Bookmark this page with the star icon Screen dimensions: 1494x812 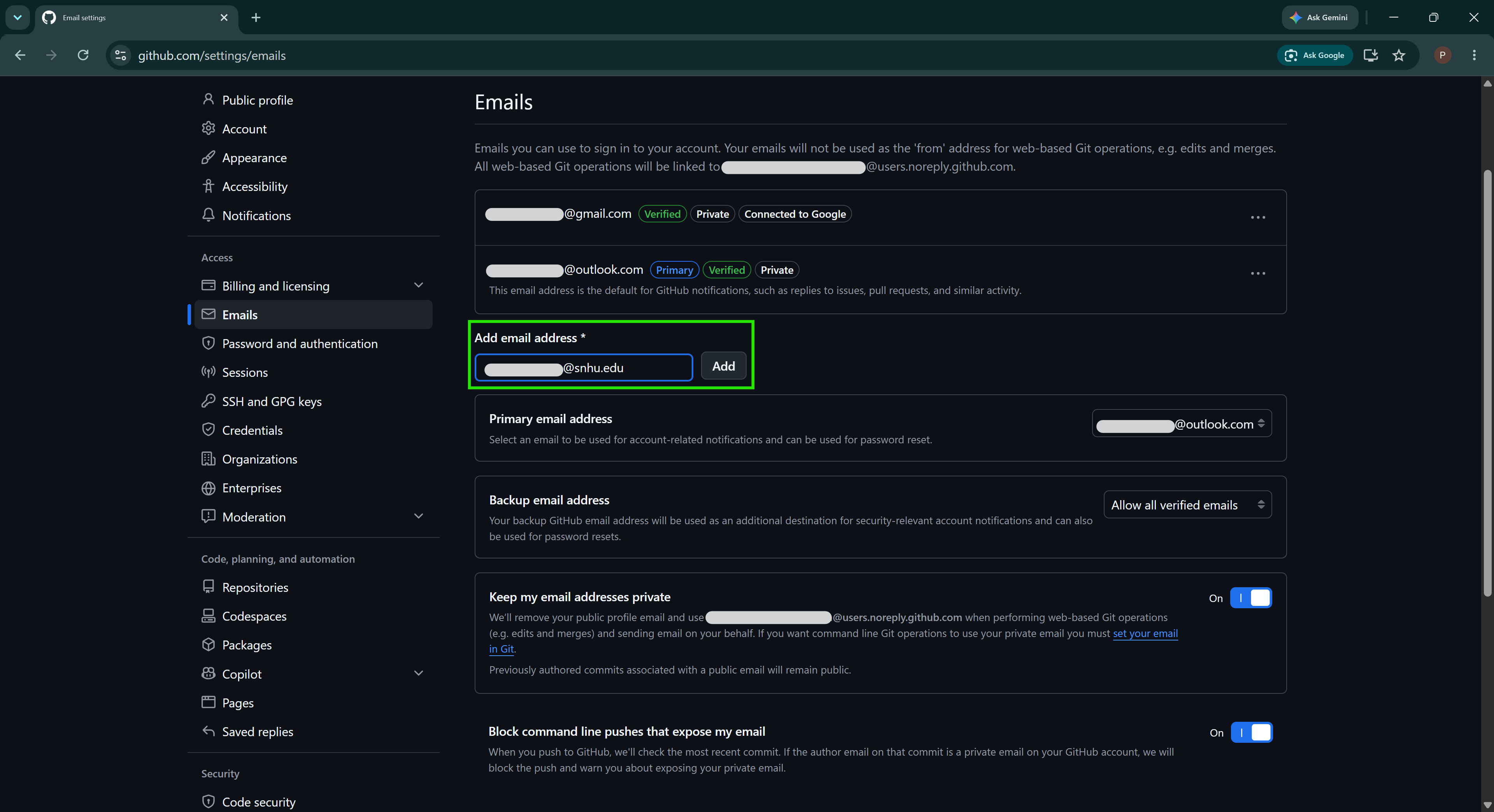1398,55
